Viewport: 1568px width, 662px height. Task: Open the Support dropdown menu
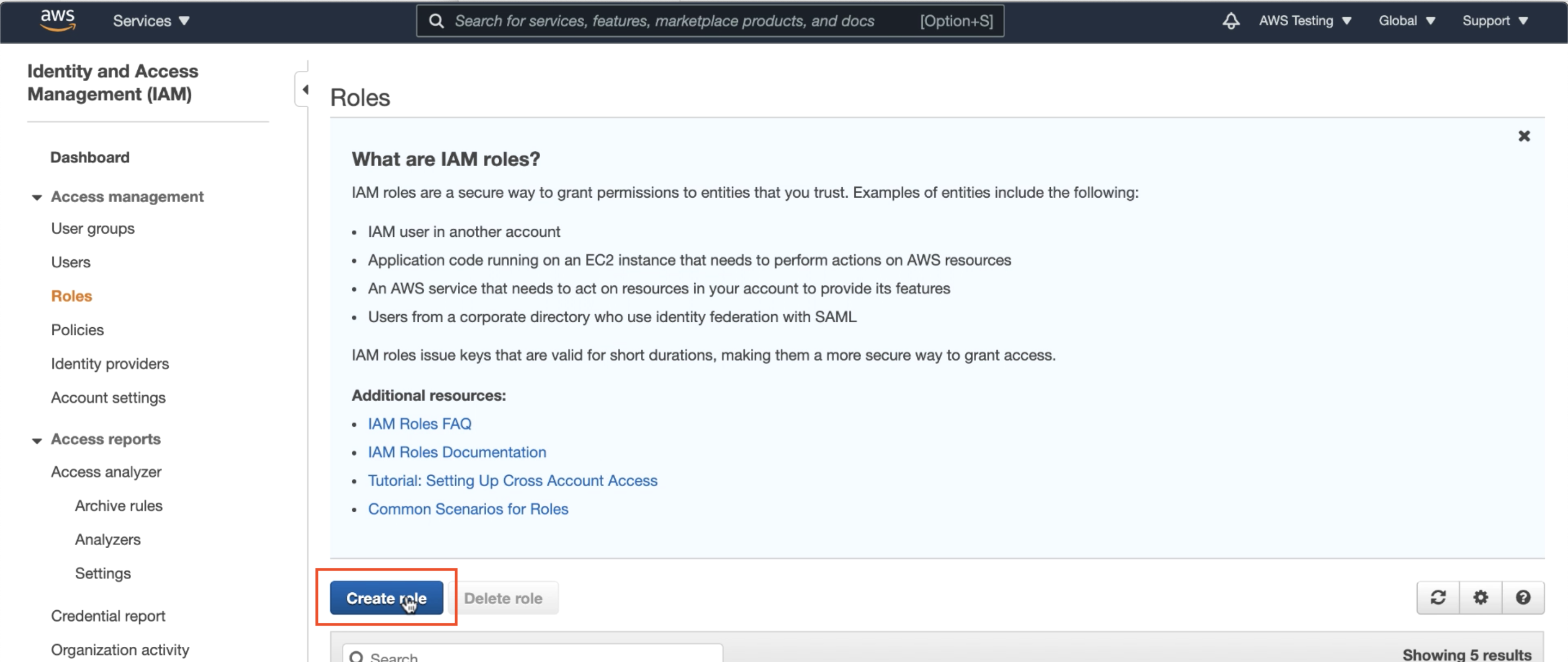1495,21
